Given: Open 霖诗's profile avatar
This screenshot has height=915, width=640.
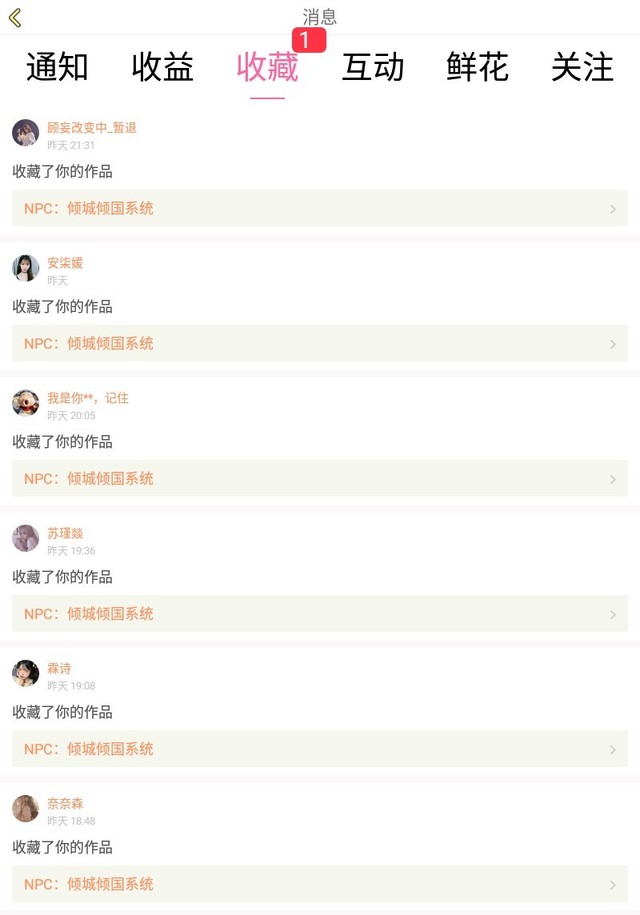Looking at the screenshot, I should click(x=26, y=673).
